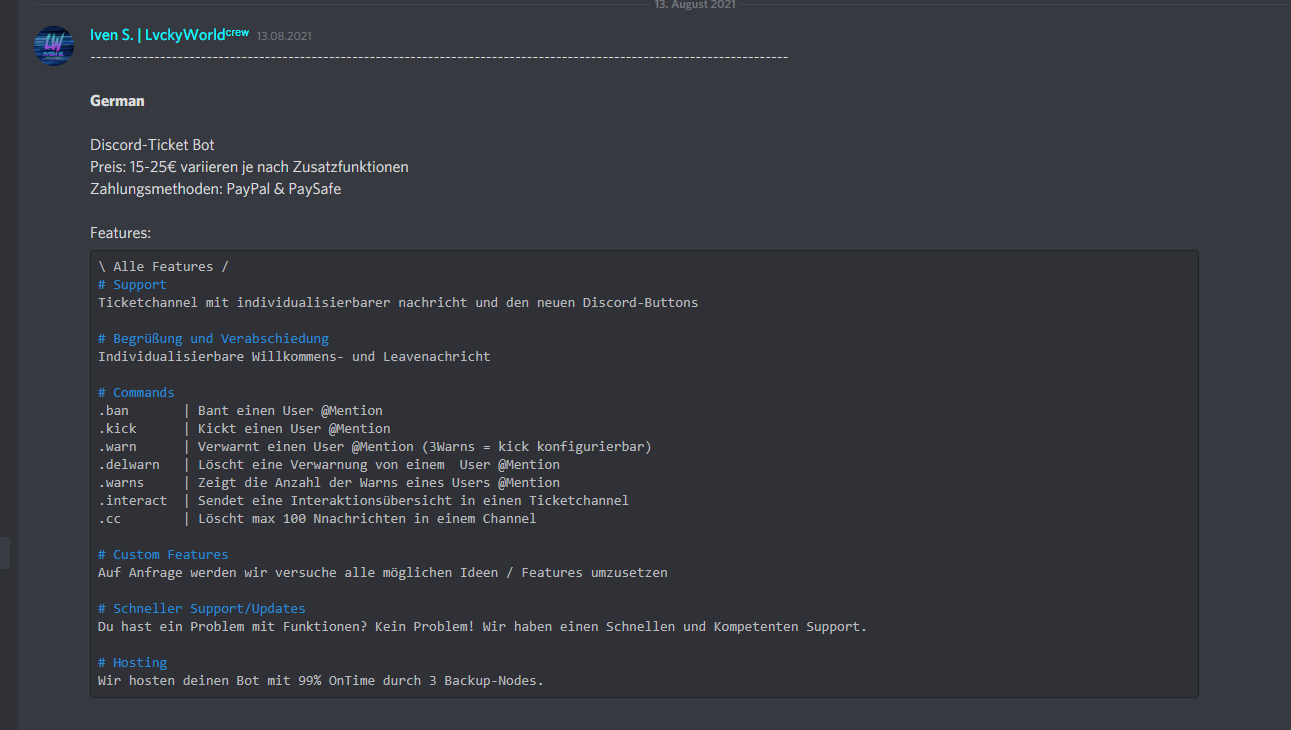Click the Features: label above code block

[x=120, y=233]
